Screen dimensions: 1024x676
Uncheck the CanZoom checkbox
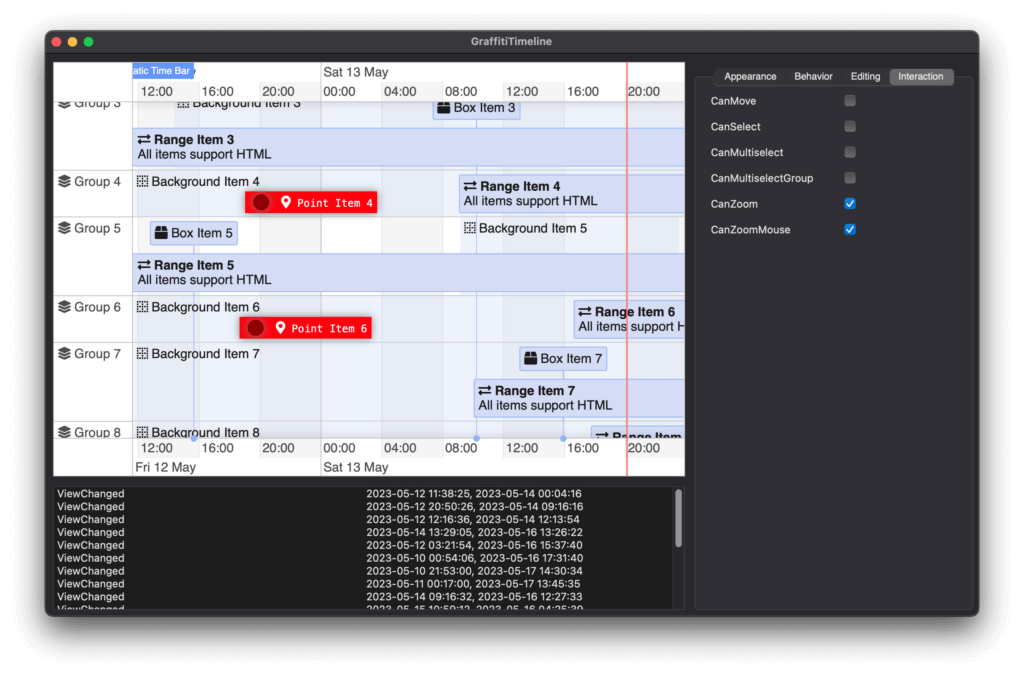coord(850,204)
